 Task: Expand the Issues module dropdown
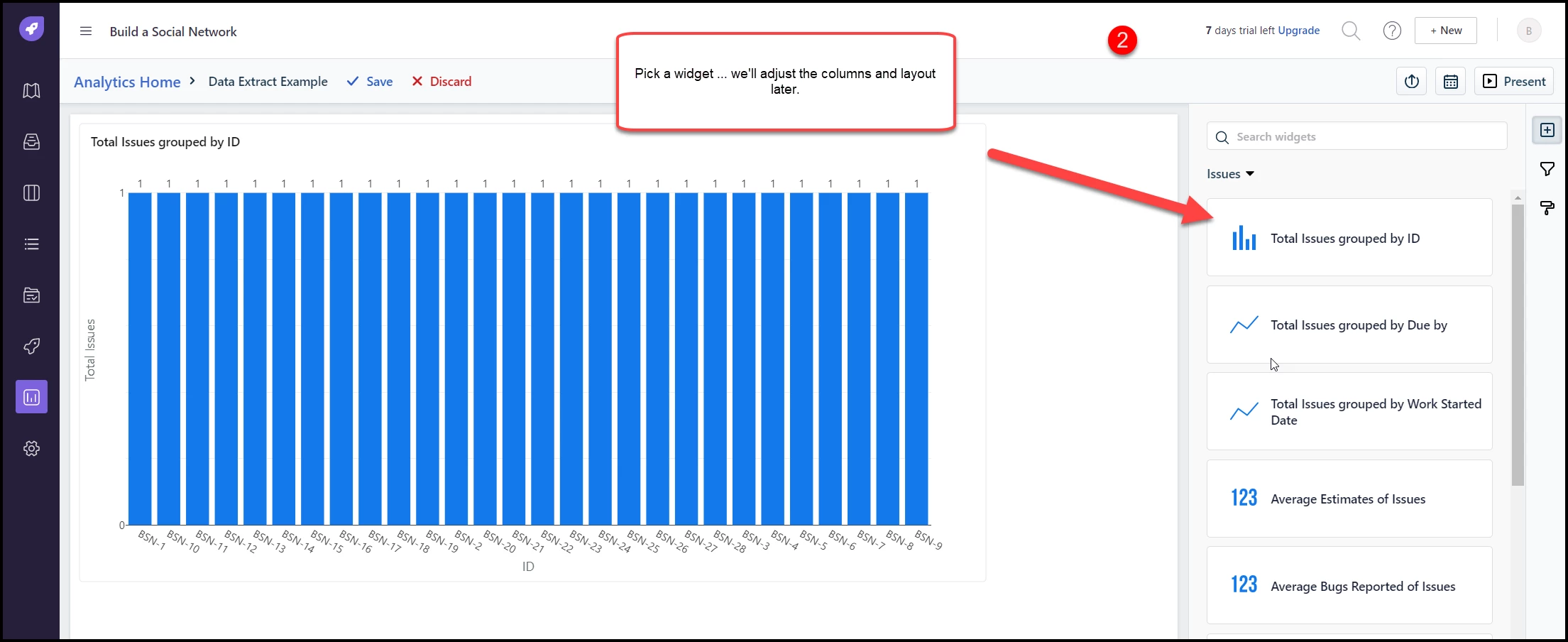[x=1230, y=174]
